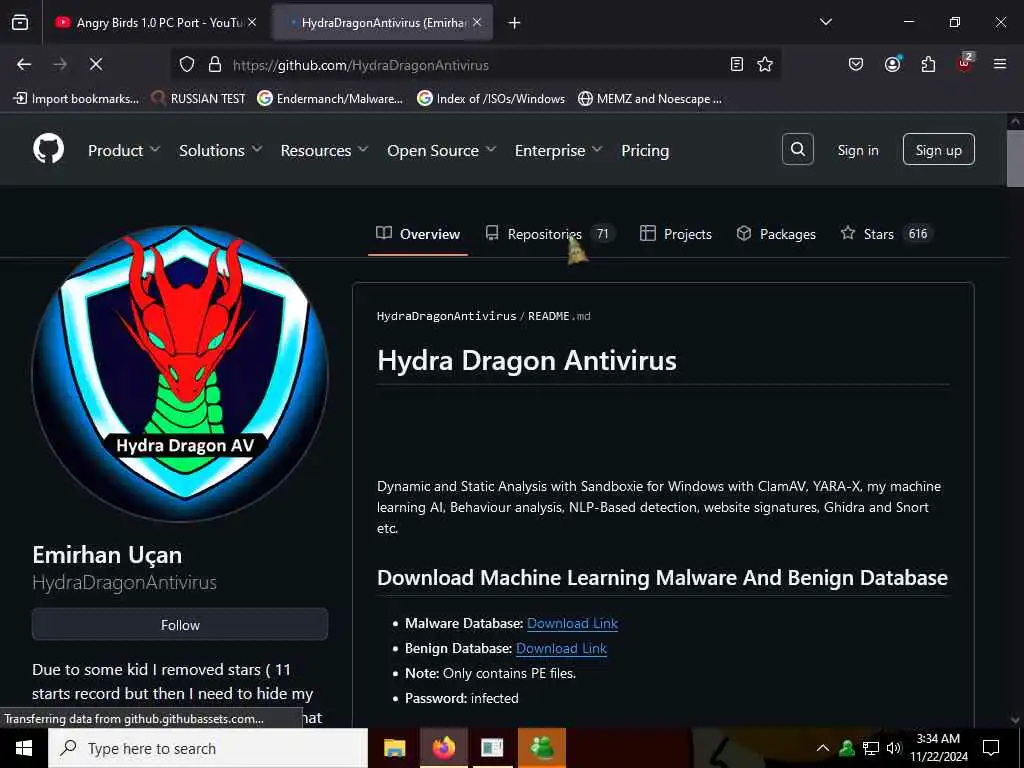Bookmark this page with star icon
Screen dimensions: 1024x768
click(765, 64)
